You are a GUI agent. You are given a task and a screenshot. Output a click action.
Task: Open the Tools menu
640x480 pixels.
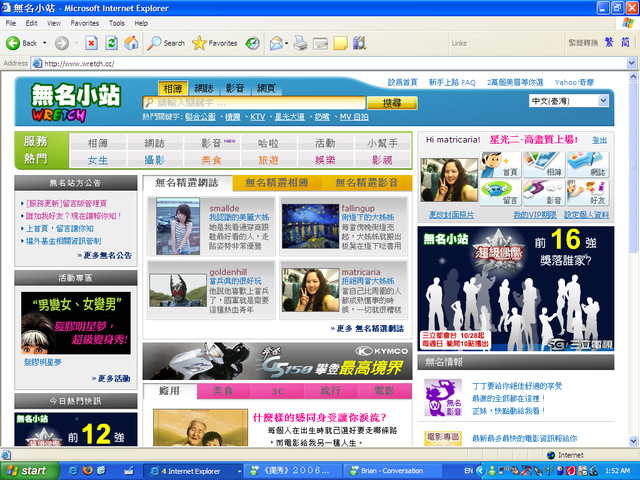tap(117, 23)
